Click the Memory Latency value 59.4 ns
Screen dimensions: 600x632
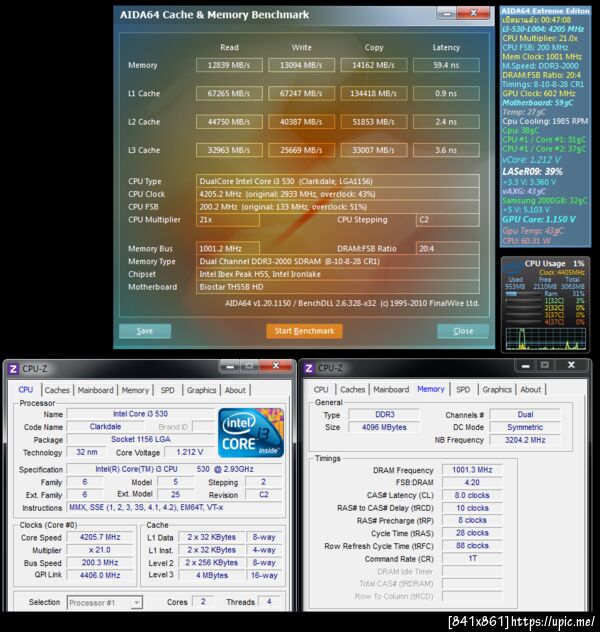click(x=446, y=65)
